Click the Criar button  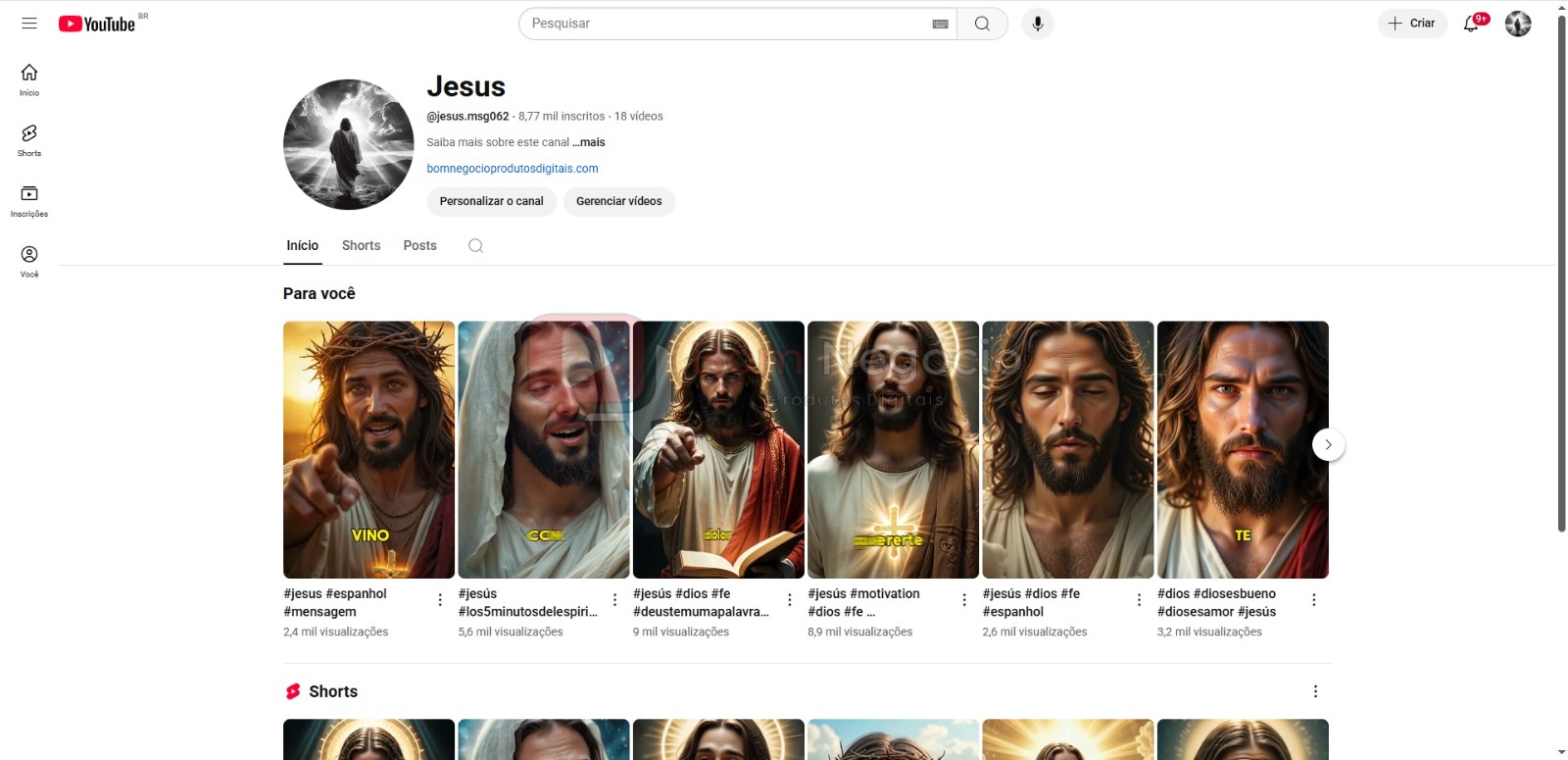pyautogui.click(x=1412, y=24)
